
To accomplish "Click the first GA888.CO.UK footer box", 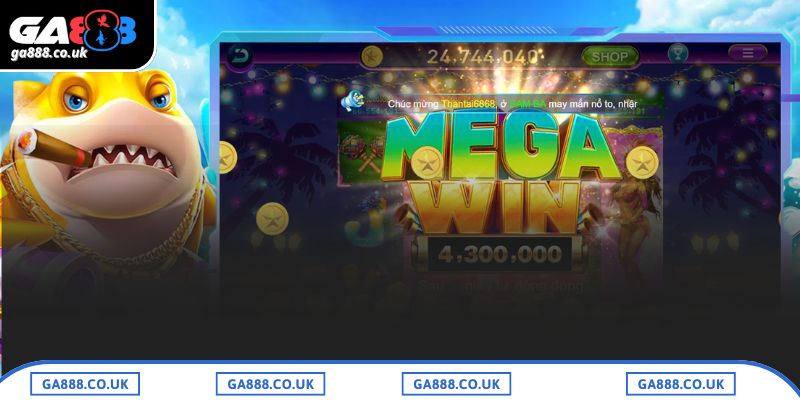I will click(x=85, y=384).
